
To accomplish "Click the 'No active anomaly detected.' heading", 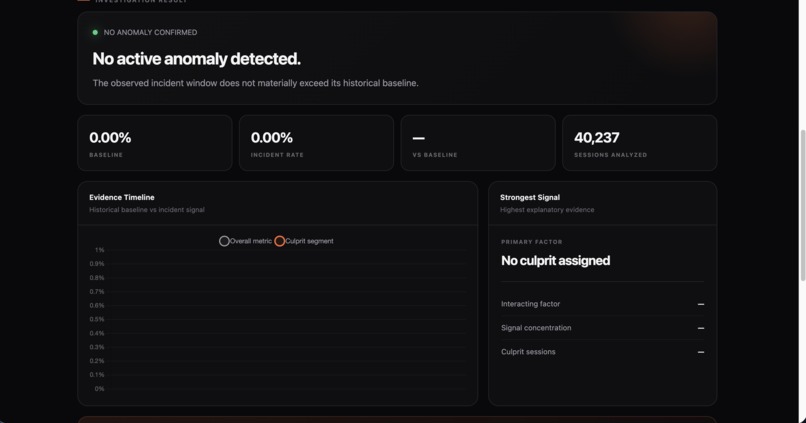I will 196,59.
